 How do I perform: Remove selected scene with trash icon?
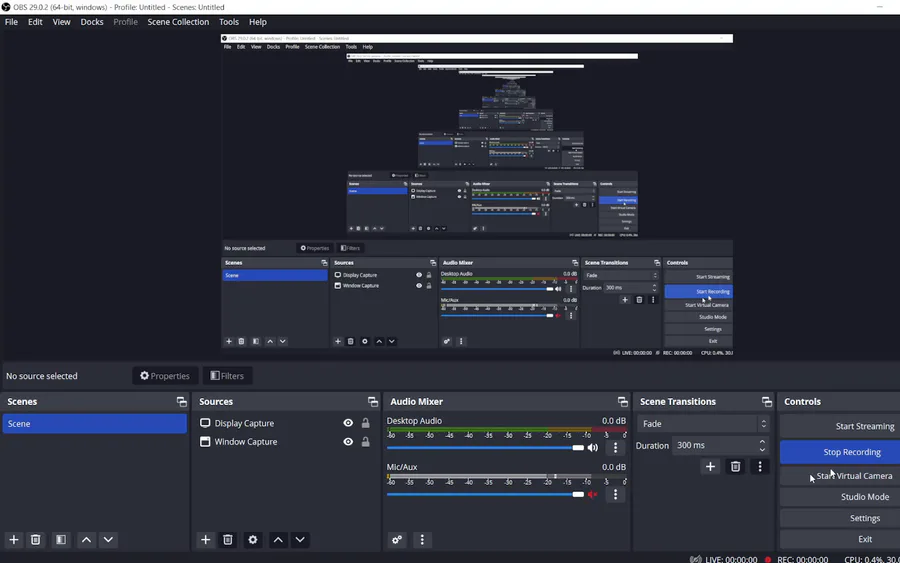(36, 539)
